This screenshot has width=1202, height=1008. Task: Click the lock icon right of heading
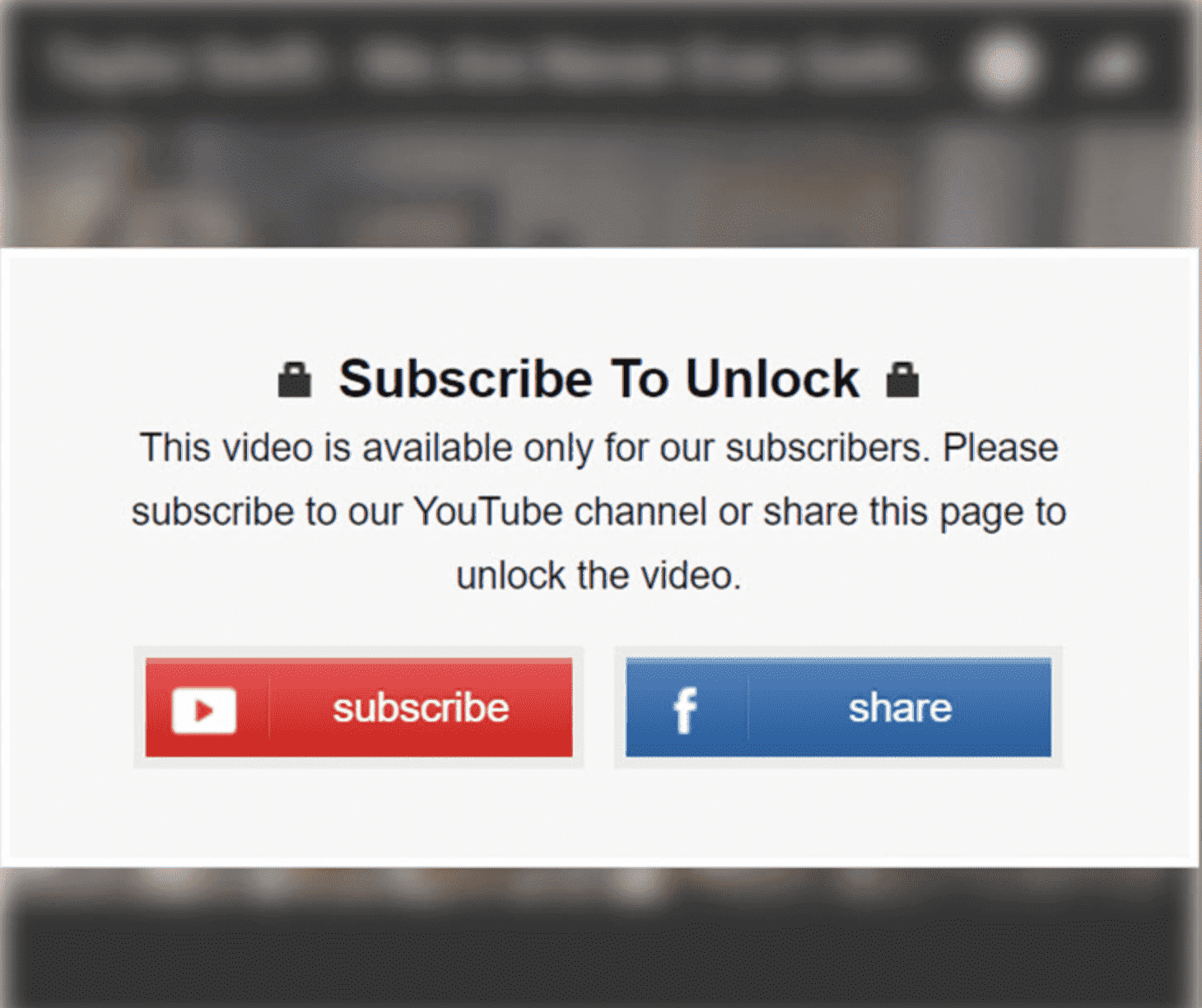pyautogui.click(x=902, y=380)
